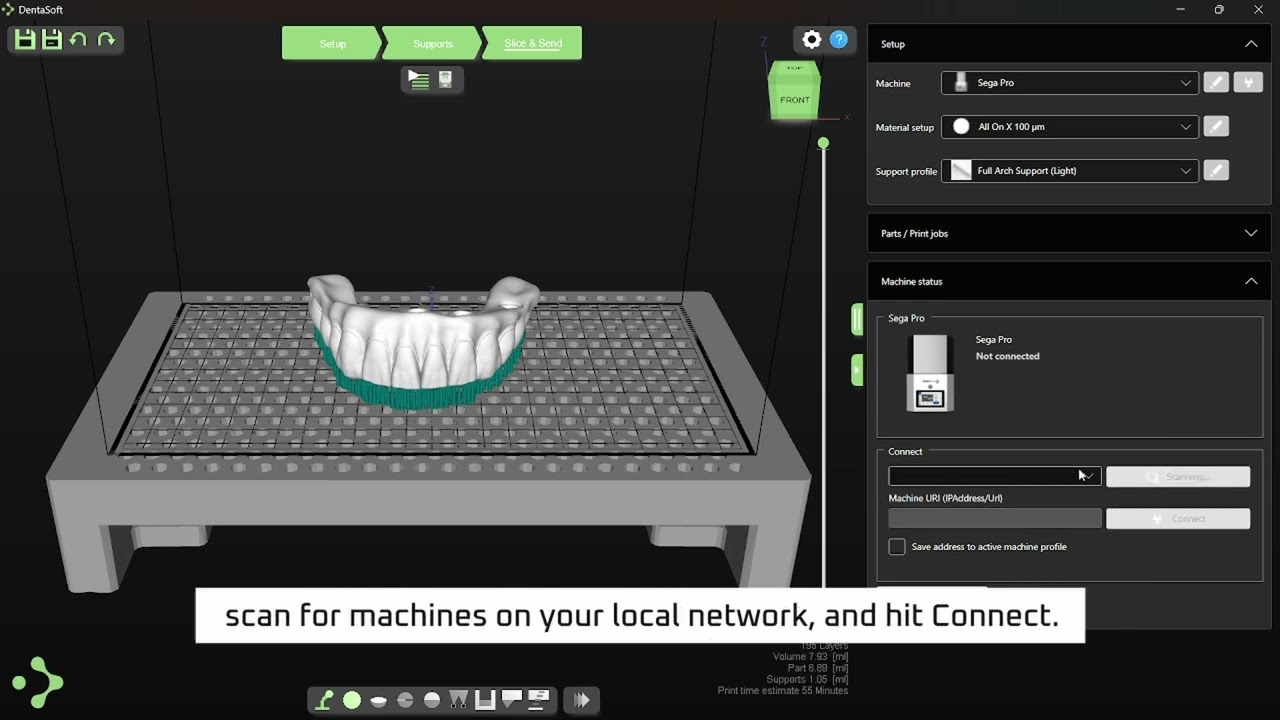Screen dimensions: 1280x720
Task: Edit the Sega Pro machine with pencil button
Action: click(x=1216, y=83)
